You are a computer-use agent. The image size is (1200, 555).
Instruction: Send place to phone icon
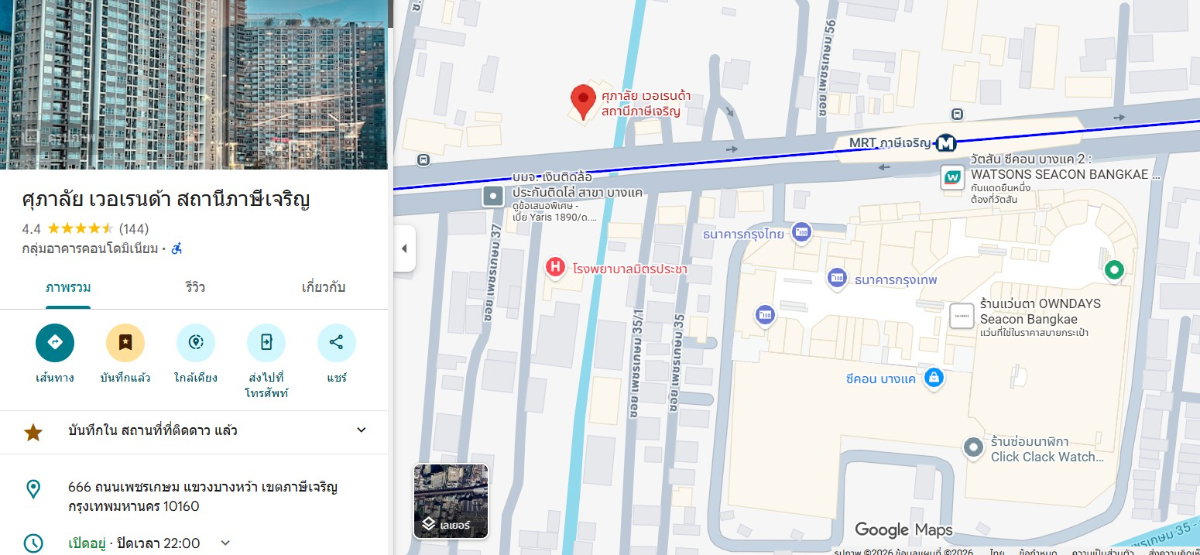click(266, 342)
